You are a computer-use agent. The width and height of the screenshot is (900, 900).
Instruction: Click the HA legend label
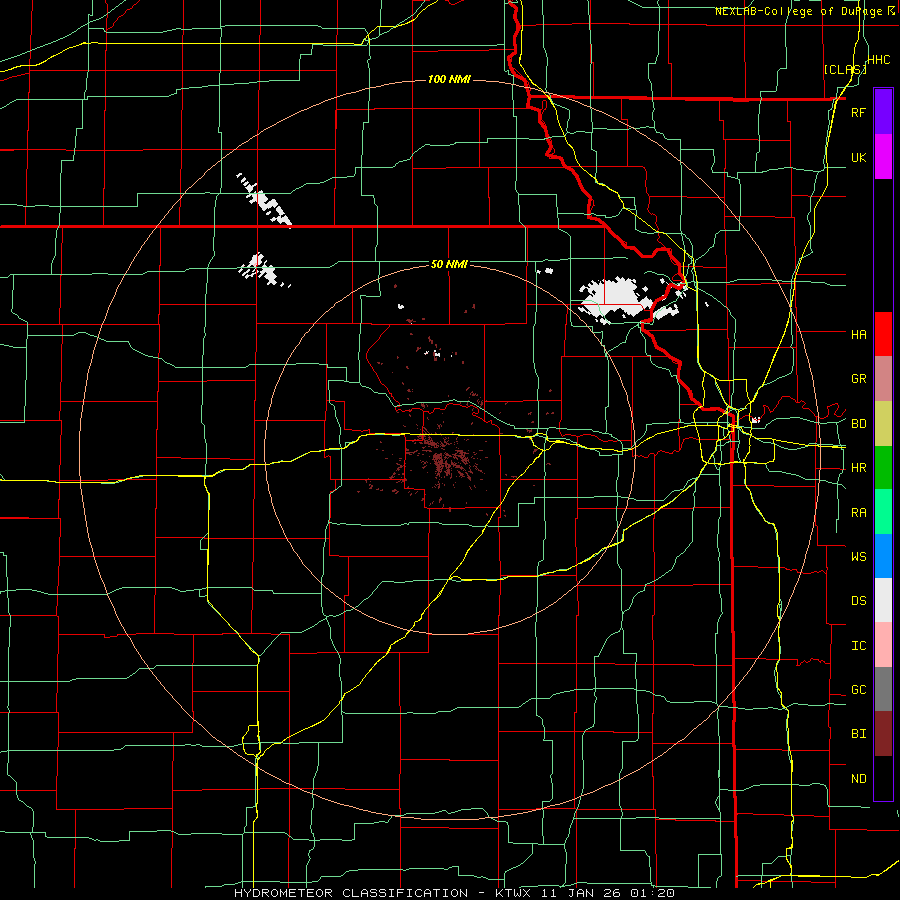[x=858, y=335]
